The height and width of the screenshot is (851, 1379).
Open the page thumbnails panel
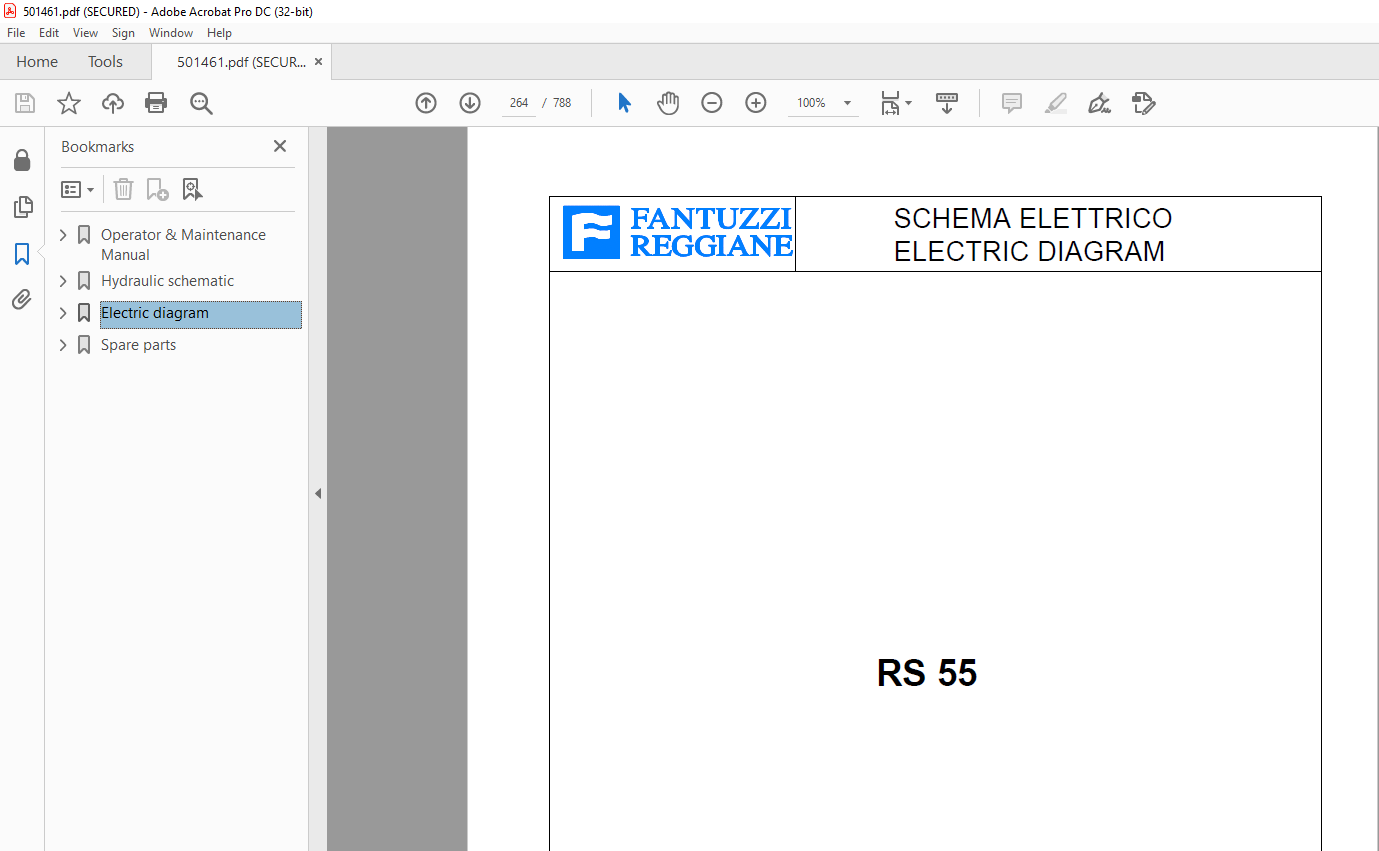22,207
